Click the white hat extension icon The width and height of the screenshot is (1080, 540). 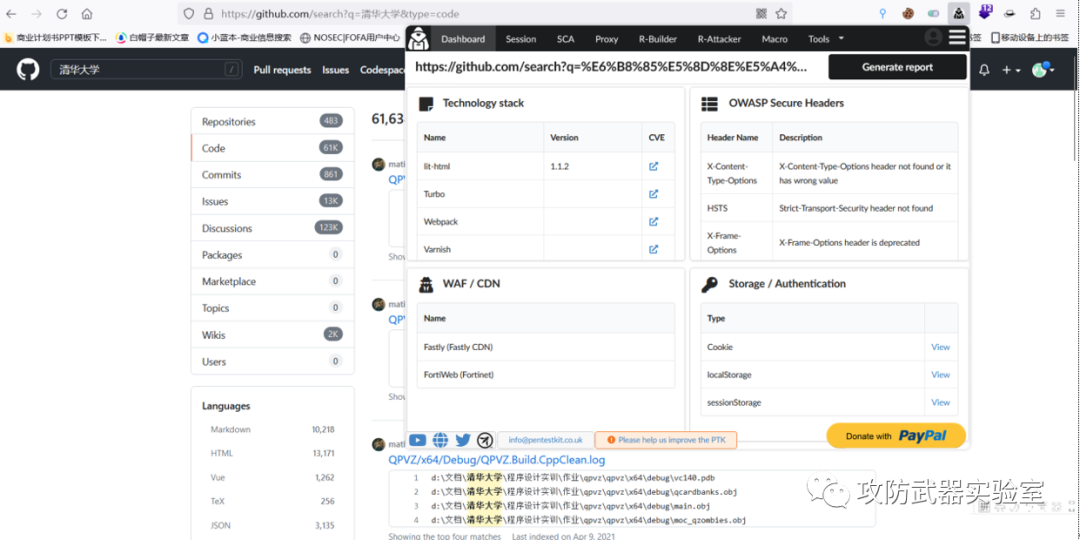(1010, 13)
